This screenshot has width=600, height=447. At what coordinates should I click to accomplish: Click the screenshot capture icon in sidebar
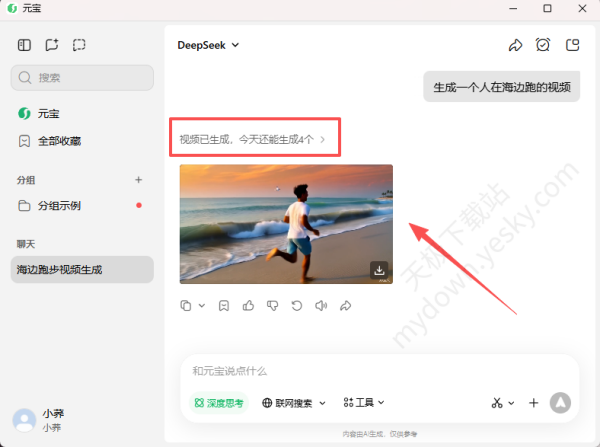[80, 45]
